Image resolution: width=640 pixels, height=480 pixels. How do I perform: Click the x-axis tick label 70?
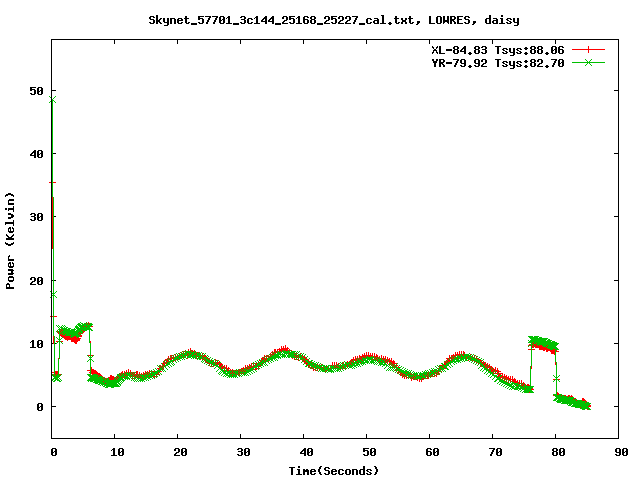point(495,452)
